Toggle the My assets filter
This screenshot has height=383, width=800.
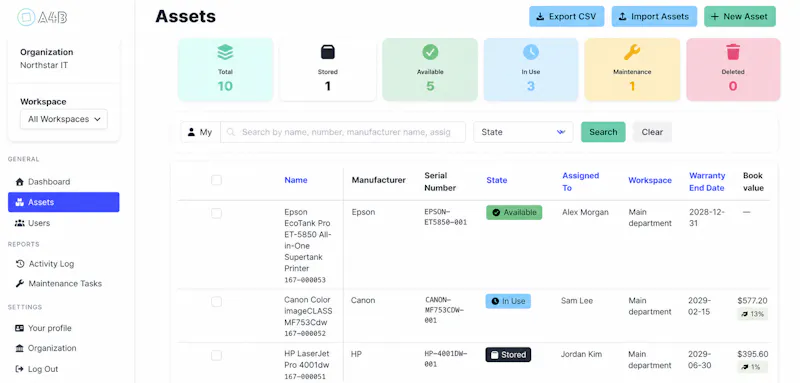200,132
